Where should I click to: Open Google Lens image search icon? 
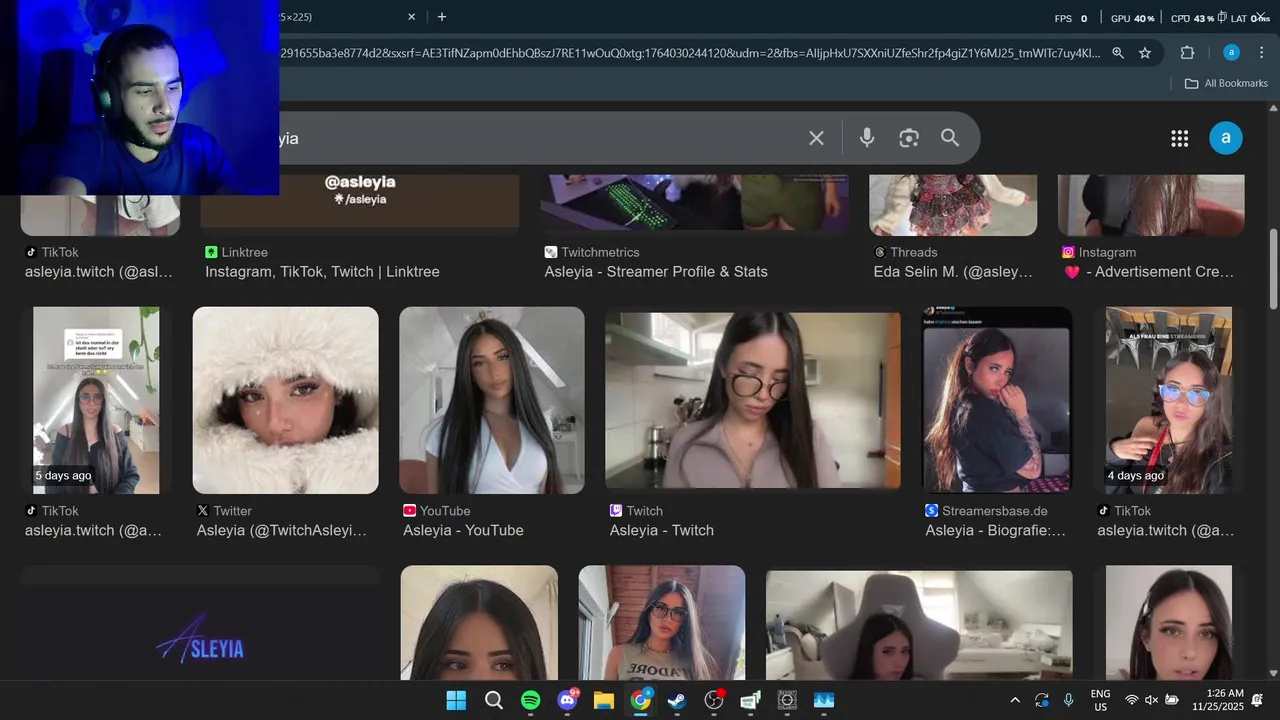click(x=908, y=138)
